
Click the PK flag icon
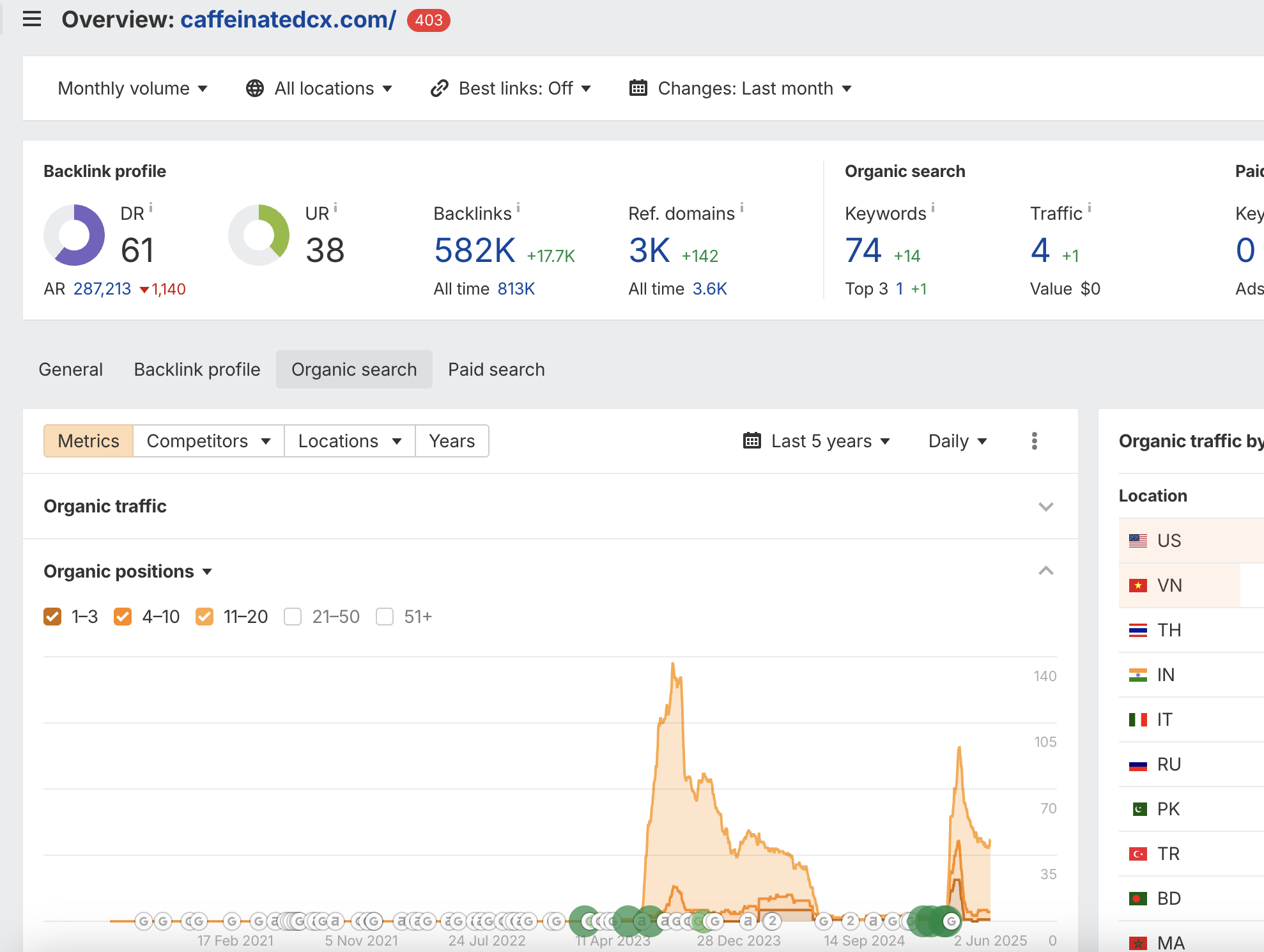click(x=1138, y=809)
